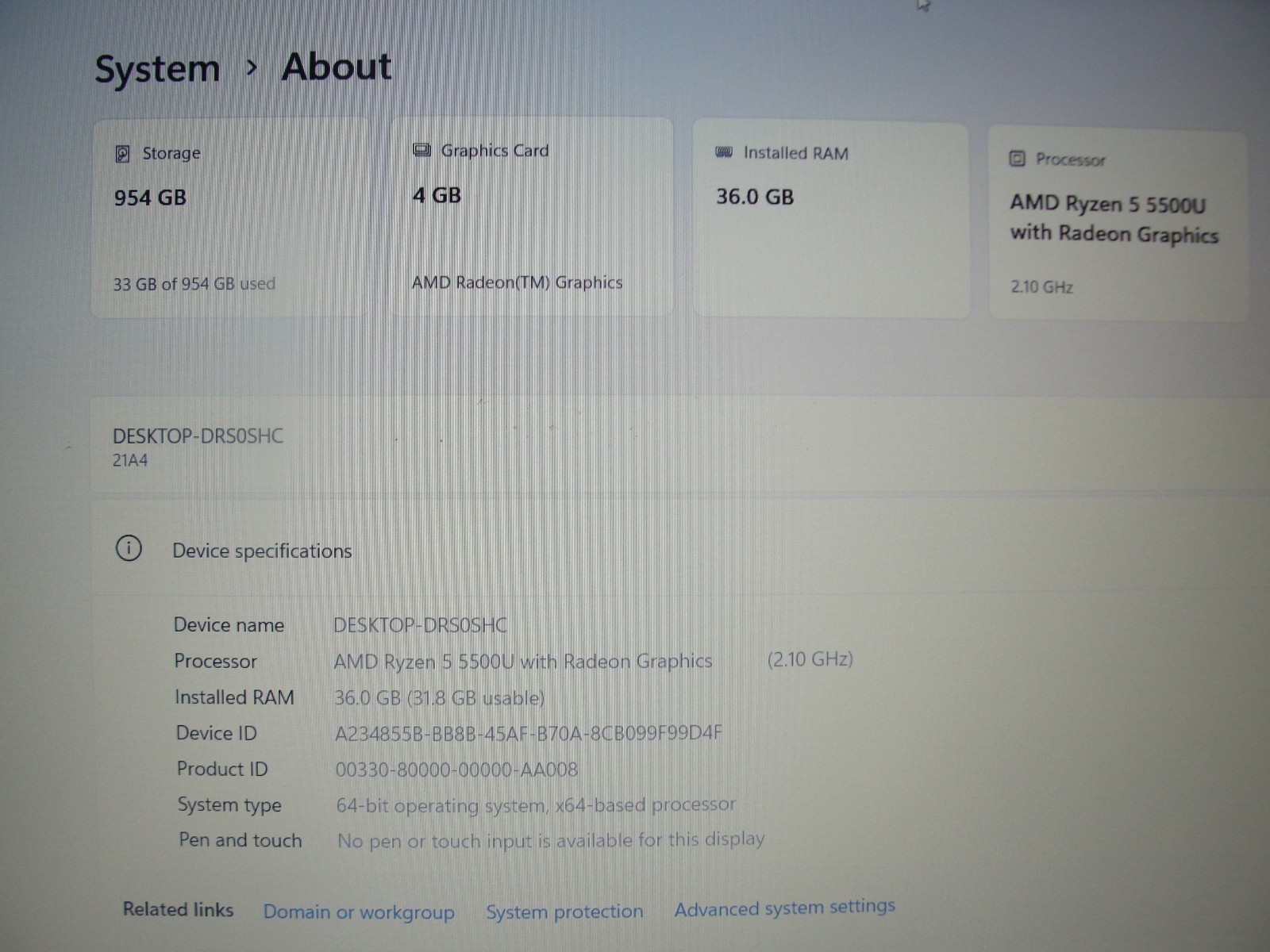Click the Product ID value 00330-80000-00000-AA008

456,769
